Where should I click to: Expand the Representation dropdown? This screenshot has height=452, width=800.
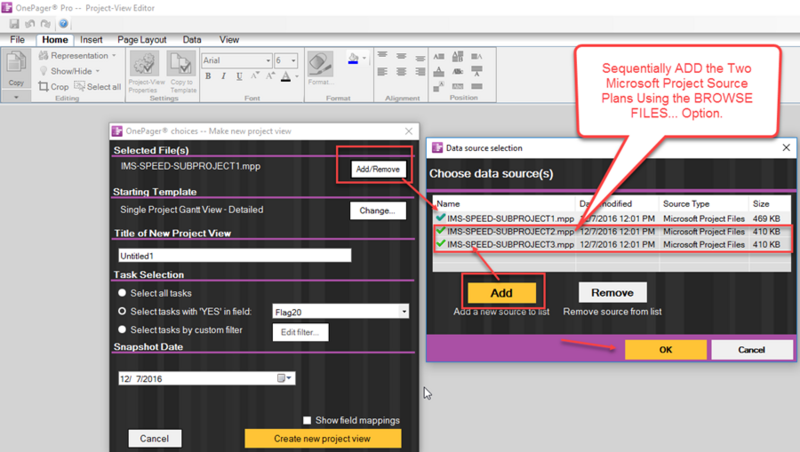pyautogui.click(x=114, y=55)
